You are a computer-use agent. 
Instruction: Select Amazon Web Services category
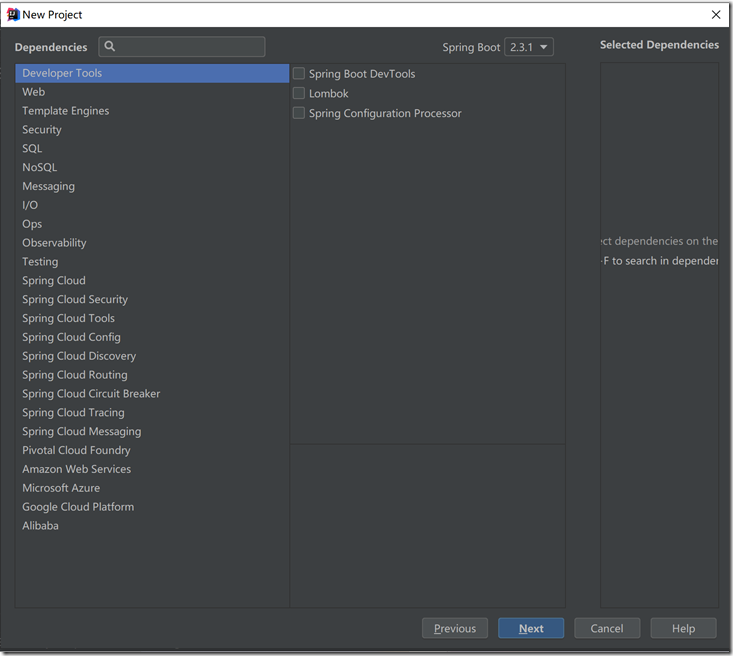(152, 469)
